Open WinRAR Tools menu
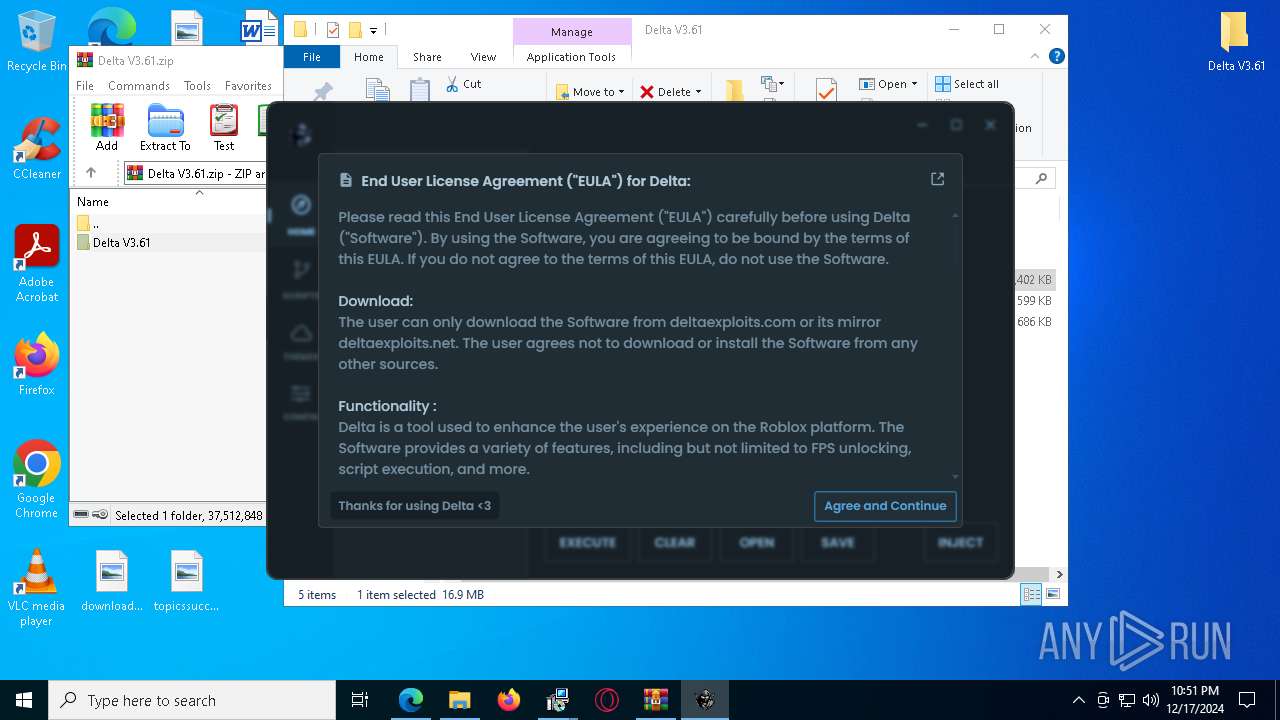Screen dimensions: 1280x720 point(197,86)
